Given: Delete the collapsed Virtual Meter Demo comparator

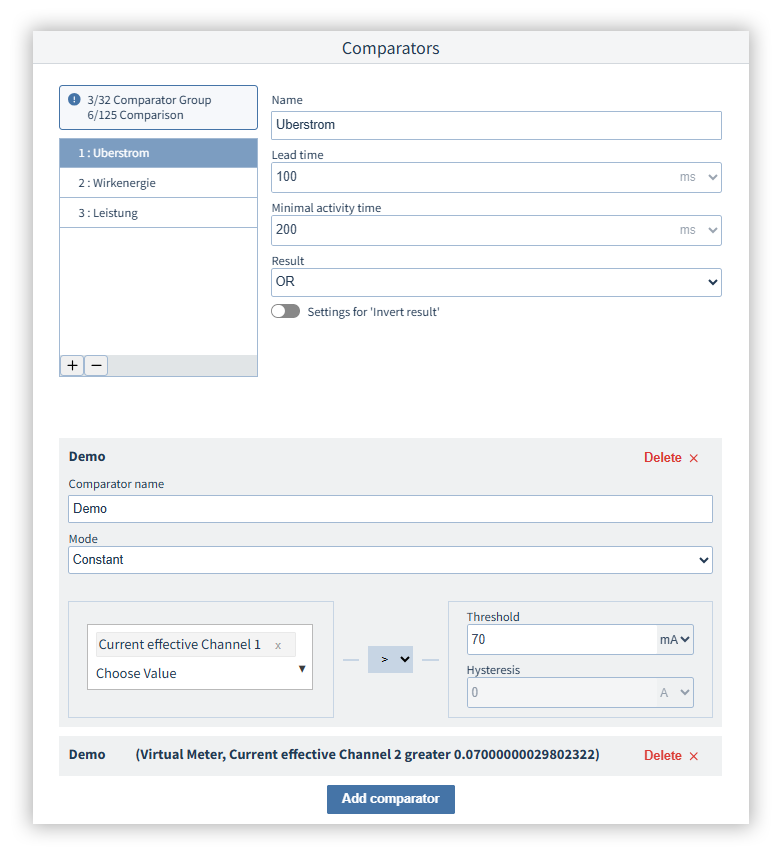Looking at the screenshot, I should pyautogui.click(x=671, y=756).
